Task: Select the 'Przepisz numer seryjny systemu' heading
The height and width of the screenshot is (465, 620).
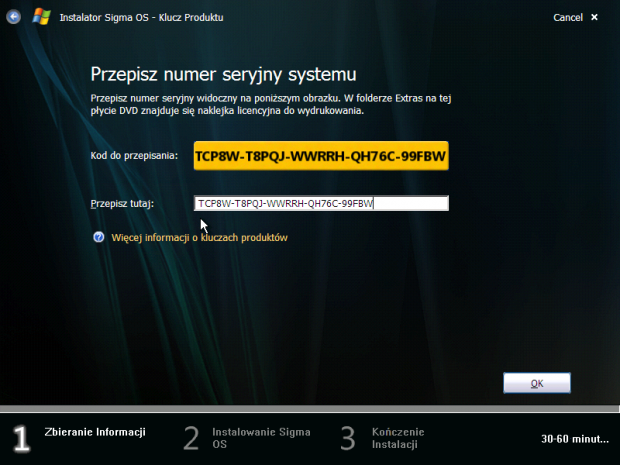Action: tap(223, 74)
